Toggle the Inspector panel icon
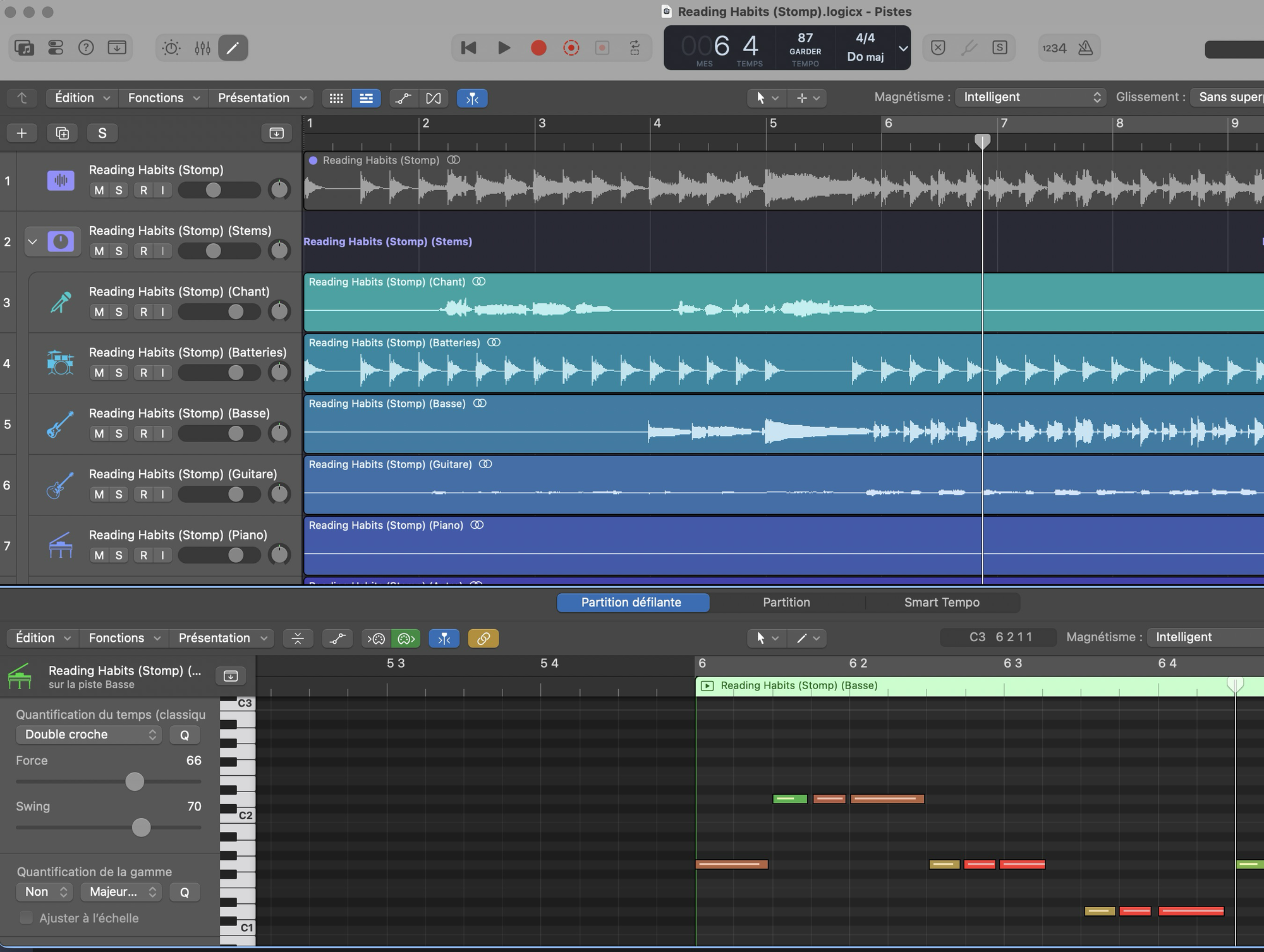The width and height of the screenshot is (1264, 952). [56, 47]
